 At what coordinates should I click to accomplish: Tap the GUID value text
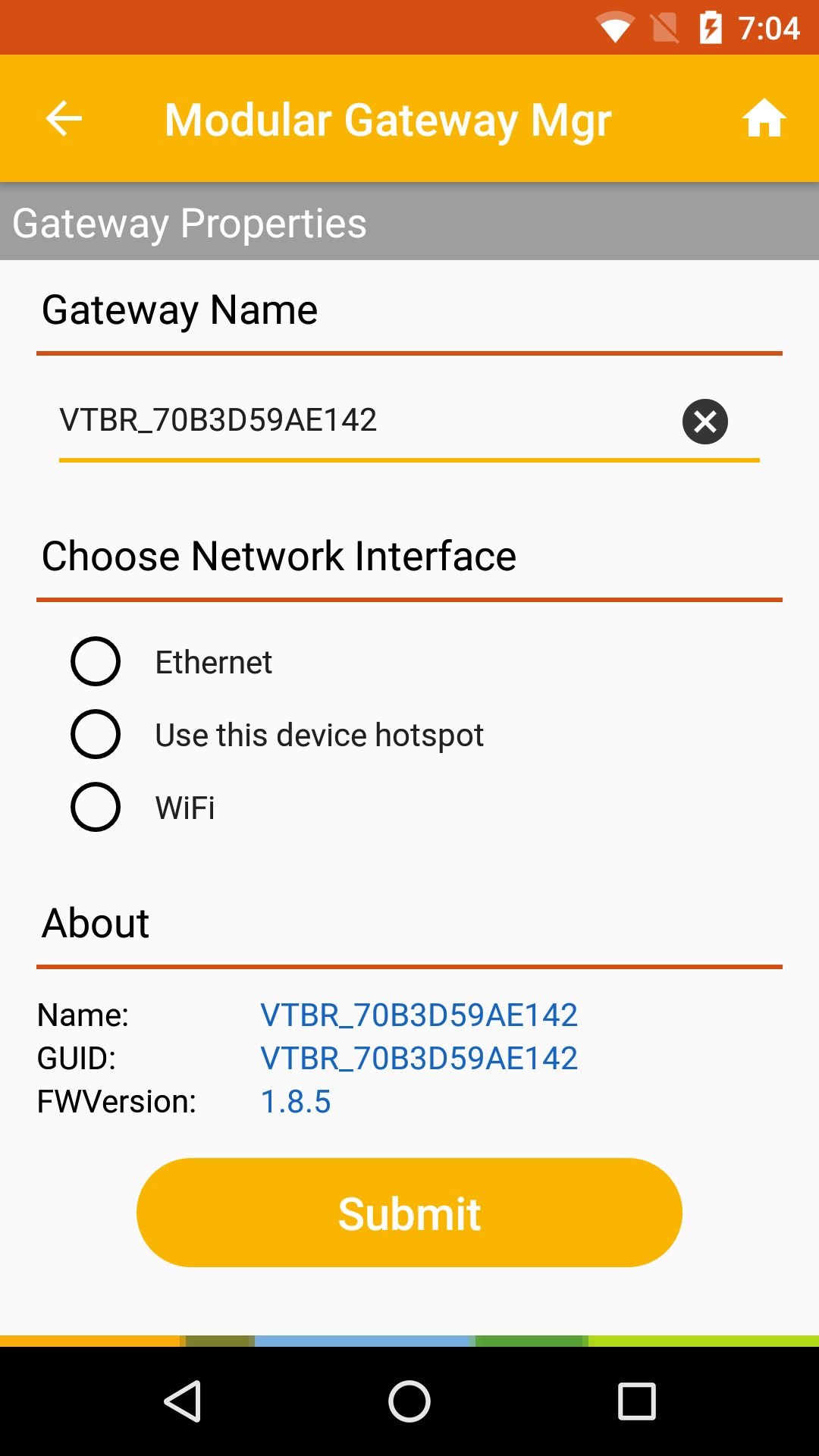tap(419, 1058)
